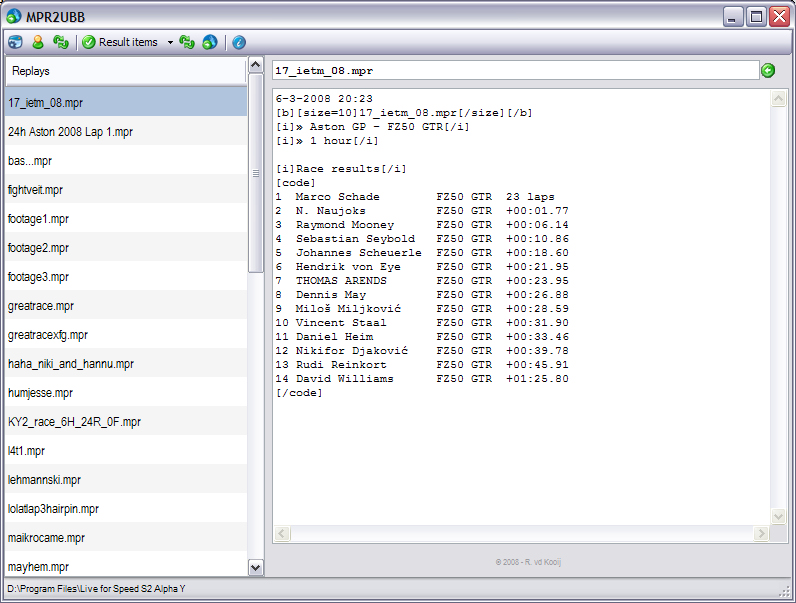Click the Daniel Heim result line
Screen dimensions: 796x603
422,337
